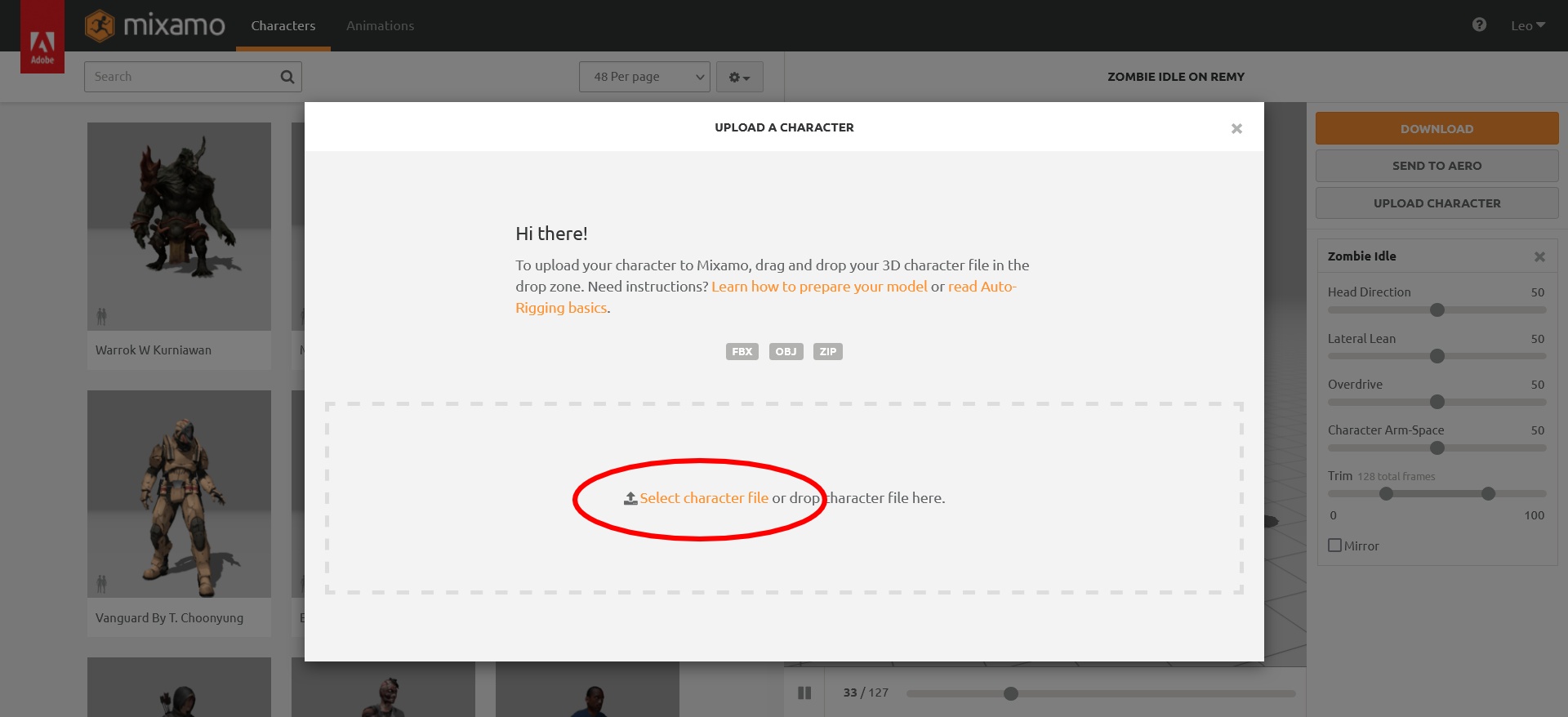Open the 48 Per page dropdown
This screenshot has height=717, width=1568.
click(x=644, y=77)
